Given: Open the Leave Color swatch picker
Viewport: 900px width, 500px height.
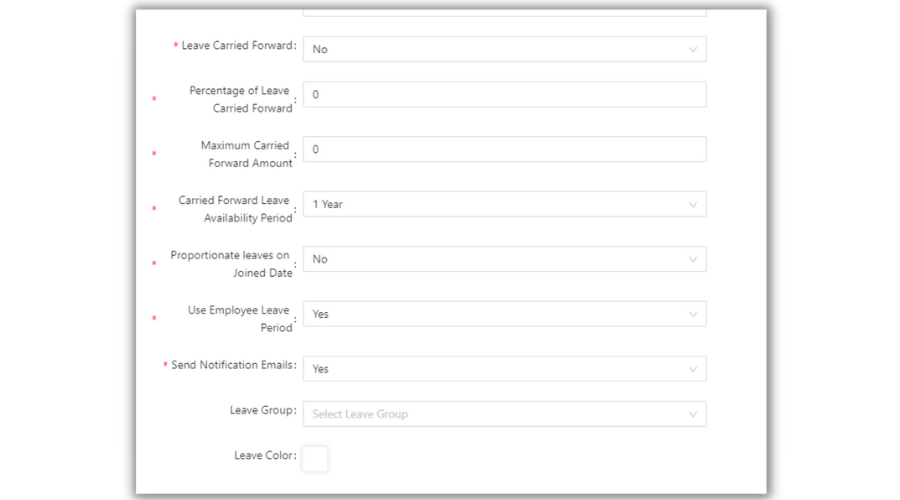Looking at the screenshot, I should 315,459.
